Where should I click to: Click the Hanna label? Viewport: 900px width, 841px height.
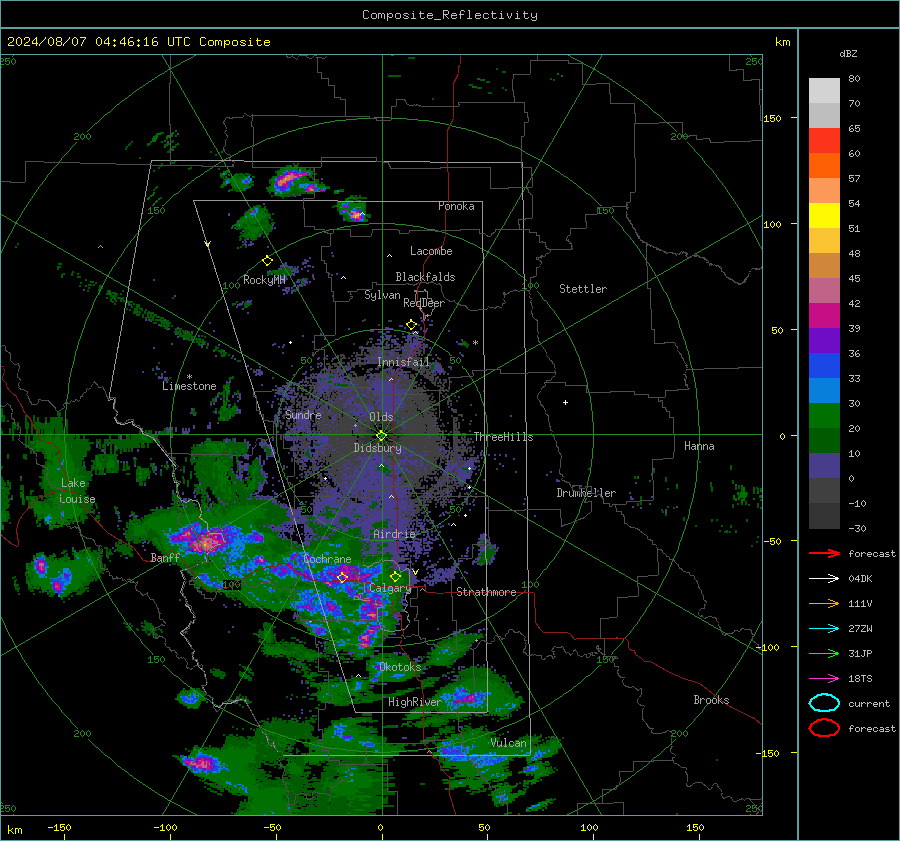(x=699, y=446)
